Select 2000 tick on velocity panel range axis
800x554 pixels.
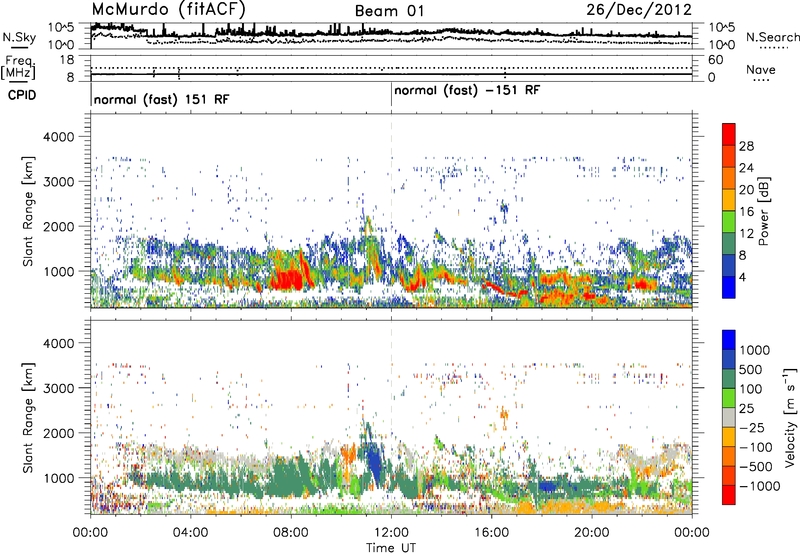click(59, 433)
